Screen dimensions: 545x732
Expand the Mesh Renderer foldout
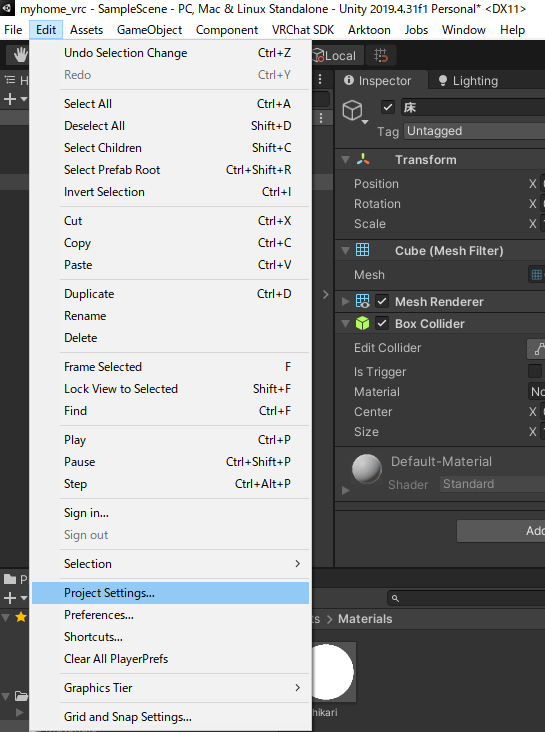click(346, 302)
